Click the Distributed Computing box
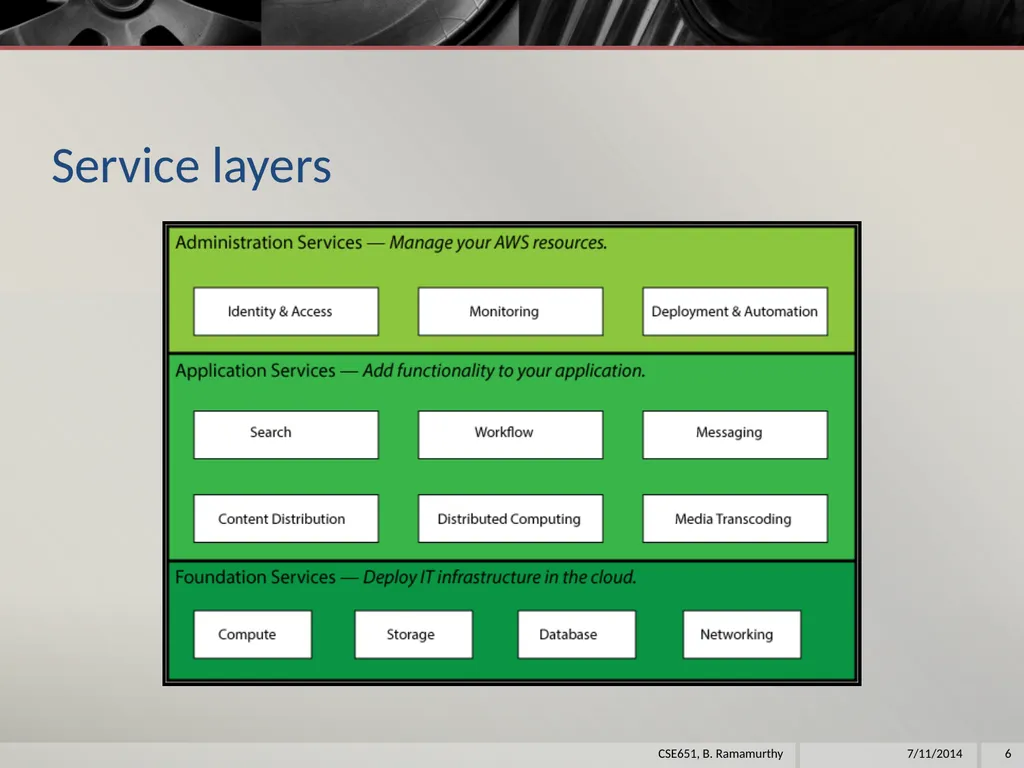Viewport: 1024px width, 768px height. tap(511, 519)
